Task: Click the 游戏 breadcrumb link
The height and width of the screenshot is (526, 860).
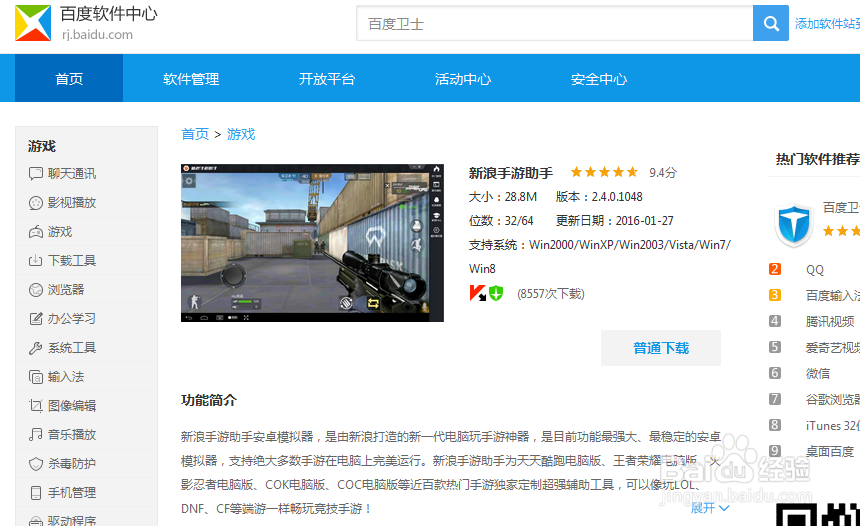Action: coord(241,134)
